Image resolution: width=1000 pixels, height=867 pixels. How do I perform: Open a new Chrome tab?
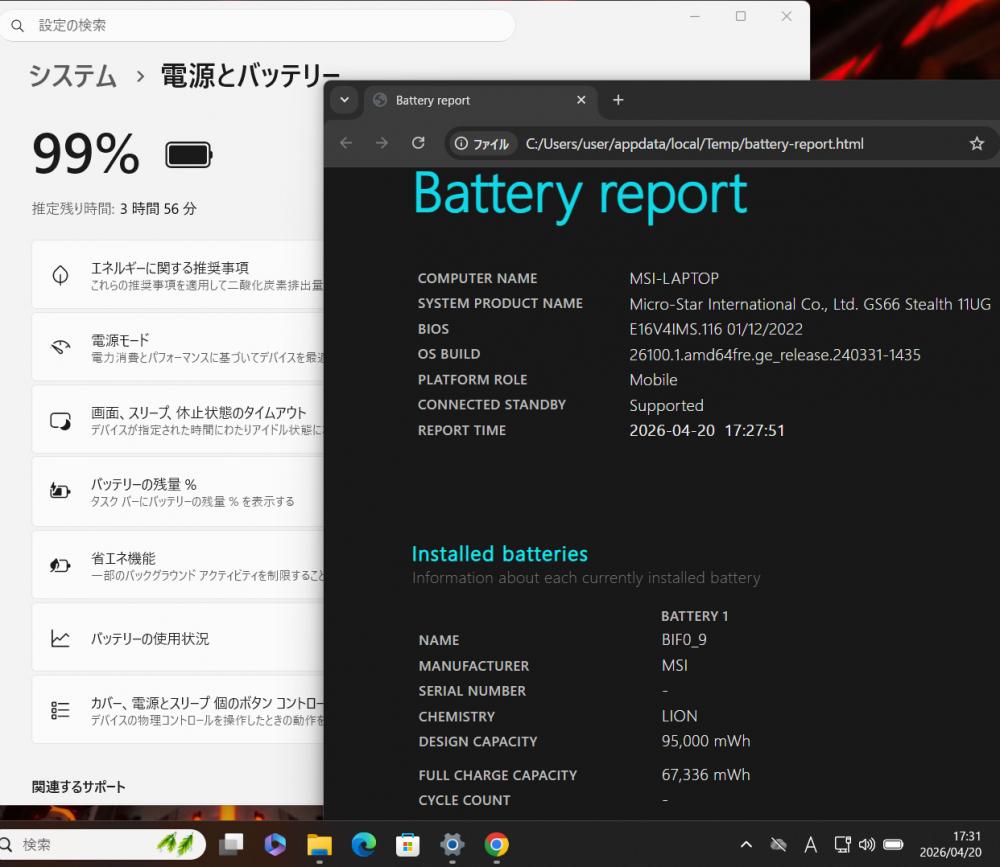tap(618, 100)
